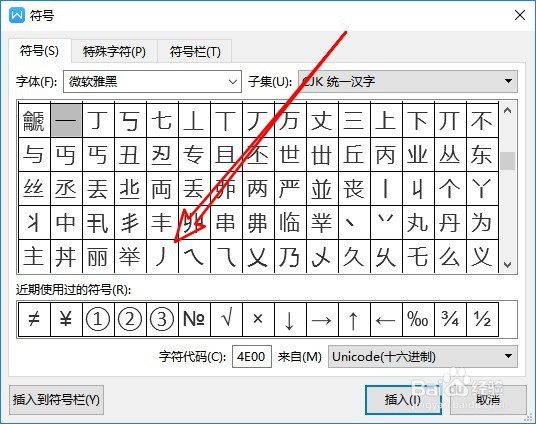Select the character 不 in the grid
This screenshot has width=536, height=424.
(483, 121)
